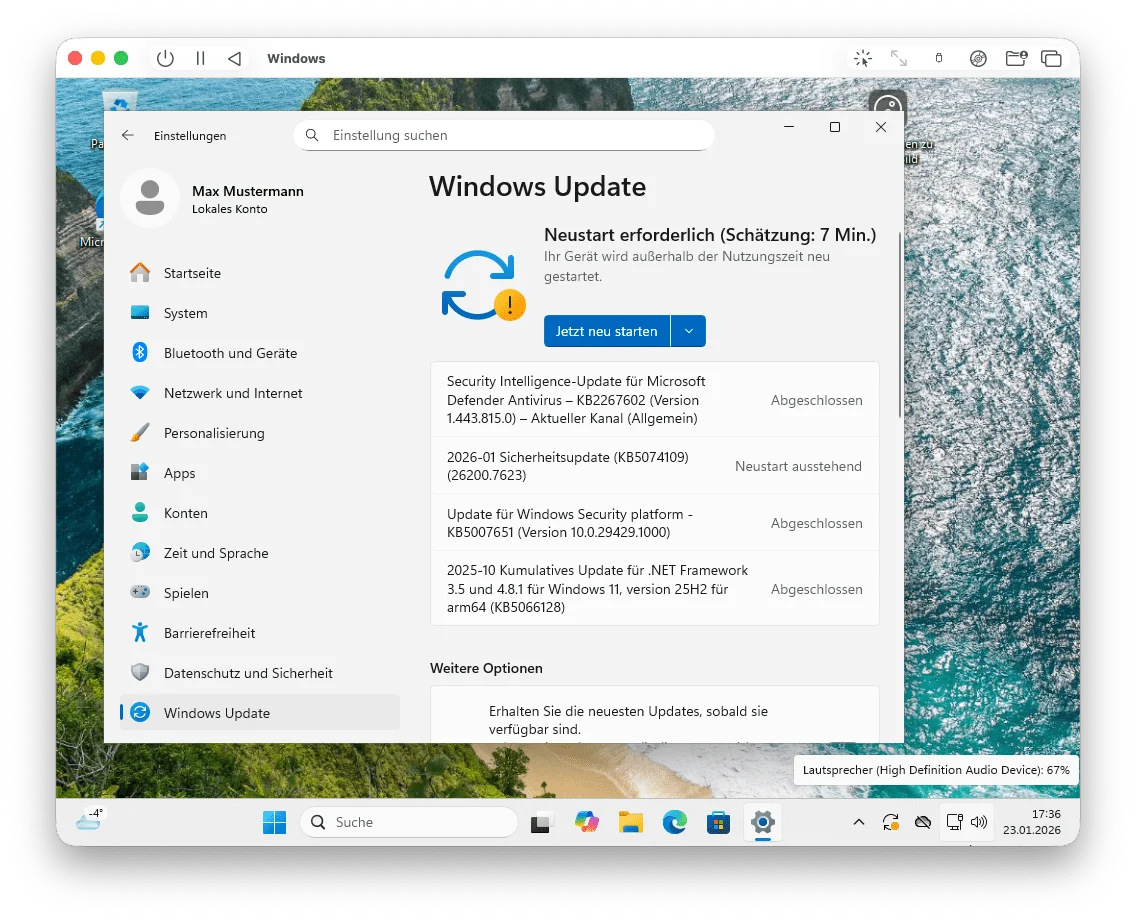Click the KB5066128 .NET Framework entry
Screen dimensions: 1136x920
[x=655, y=588]
